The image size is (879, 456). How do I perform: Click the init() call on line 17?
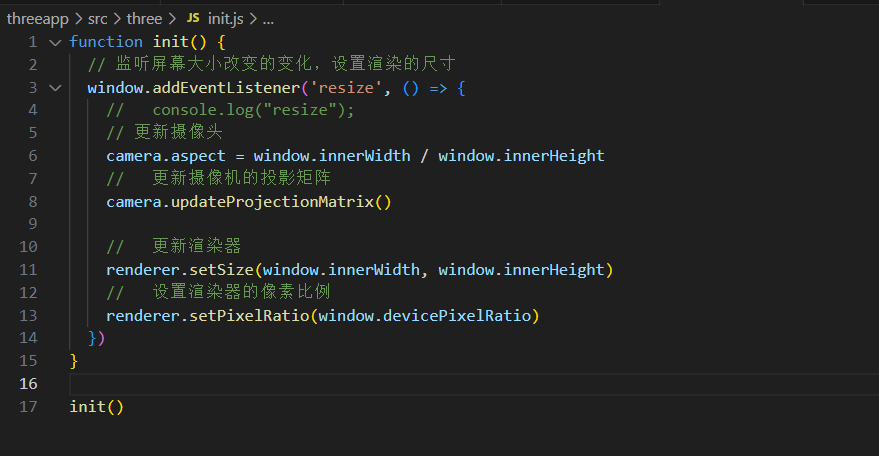(x=96, y=407)
